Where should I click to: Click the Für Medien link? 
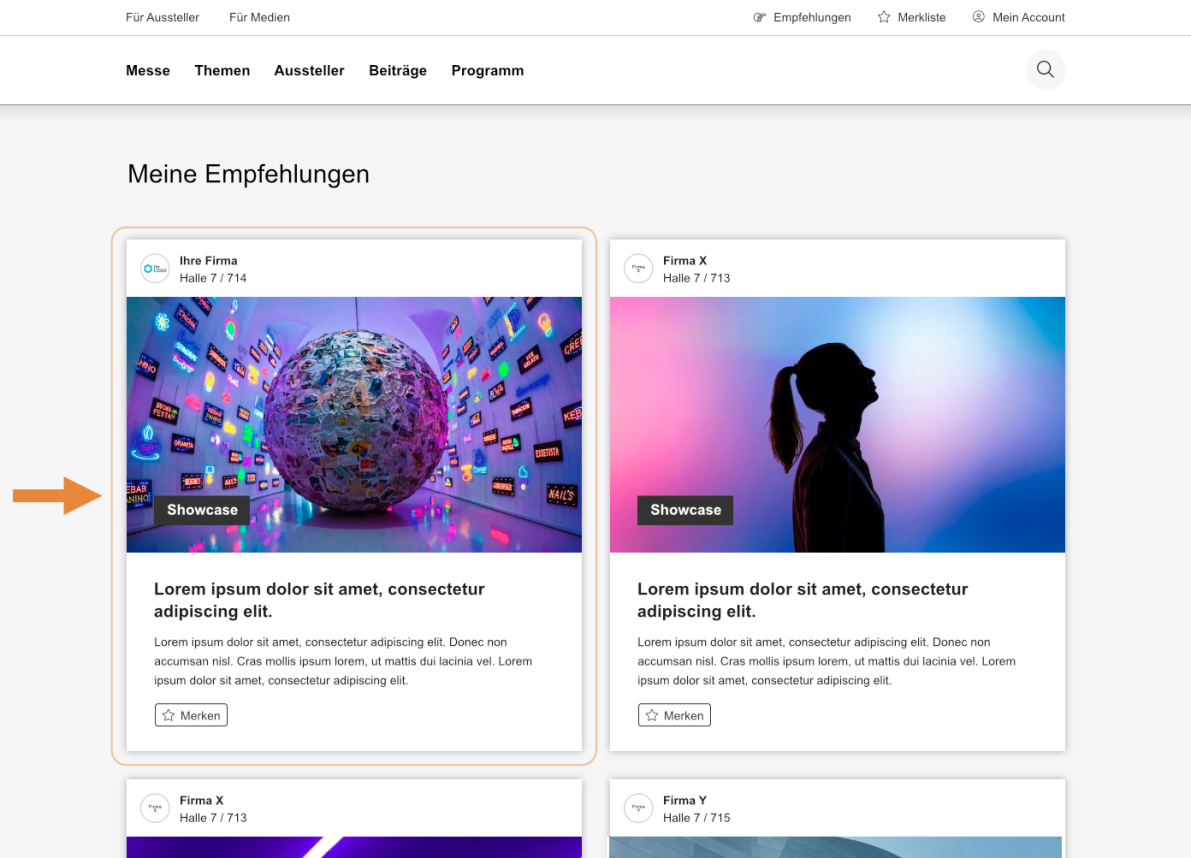point(259,17)
